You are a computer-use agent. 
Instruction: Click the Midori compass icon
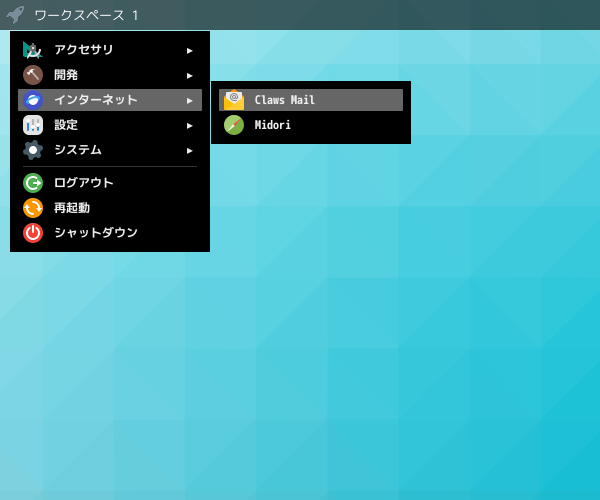[x=234, y=125]
